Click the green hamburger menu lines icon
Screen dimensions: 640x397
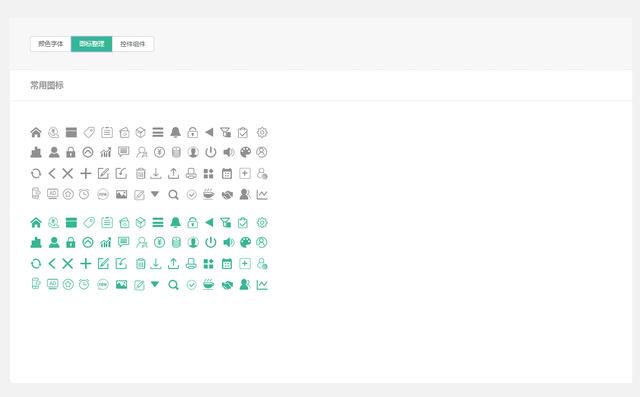[x=158, y=222]
